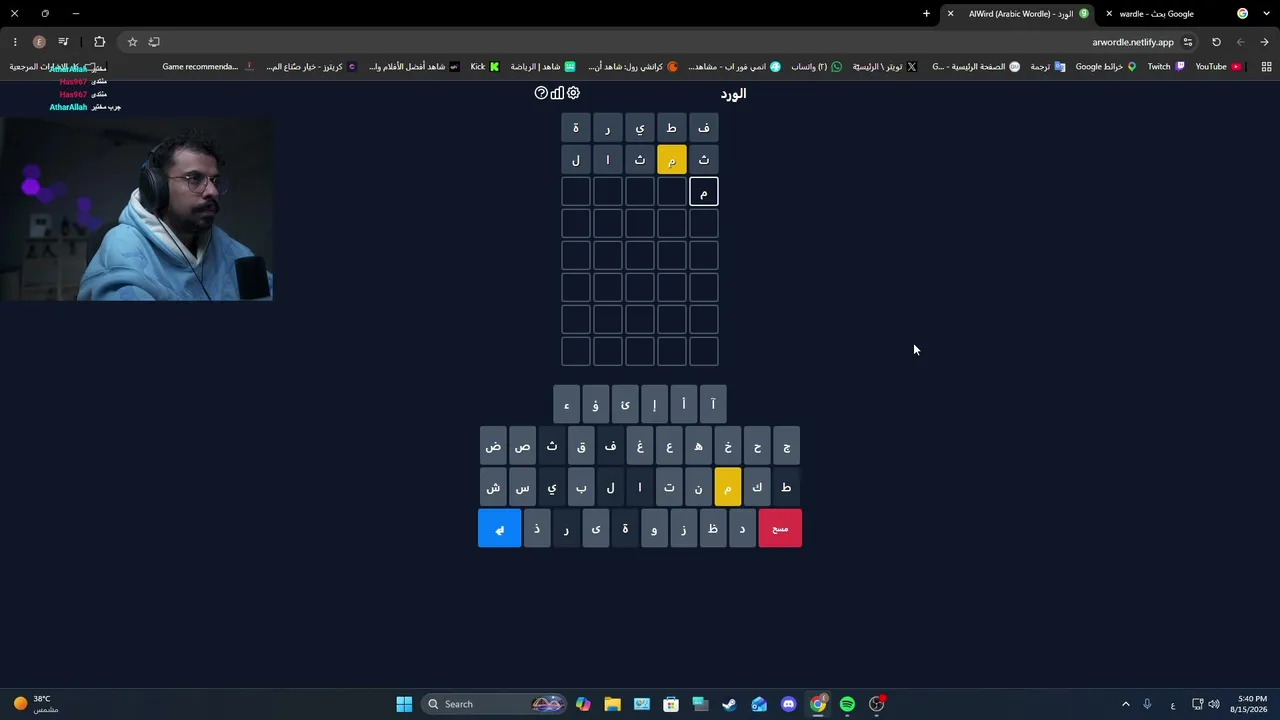Open the YouTube bookmark
The width and height of the screenshot is (1280, 720).
coord(1218,67)
